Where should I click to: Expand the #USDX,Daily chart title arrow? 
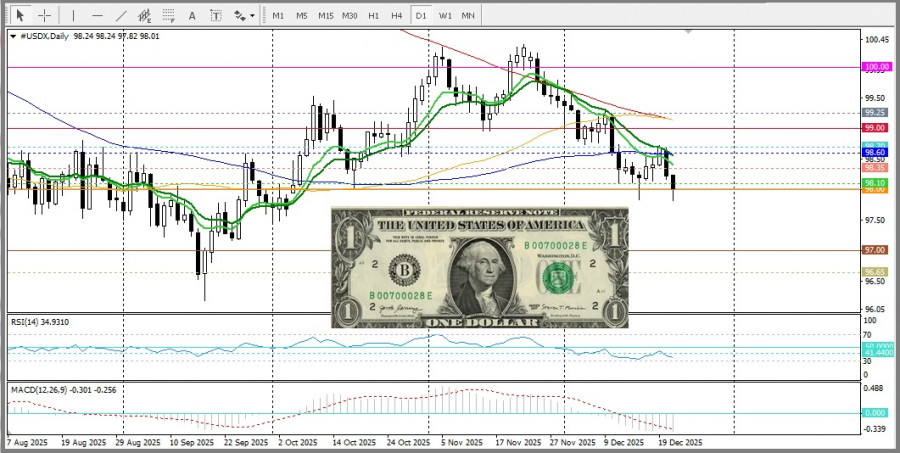coord(13,35)
